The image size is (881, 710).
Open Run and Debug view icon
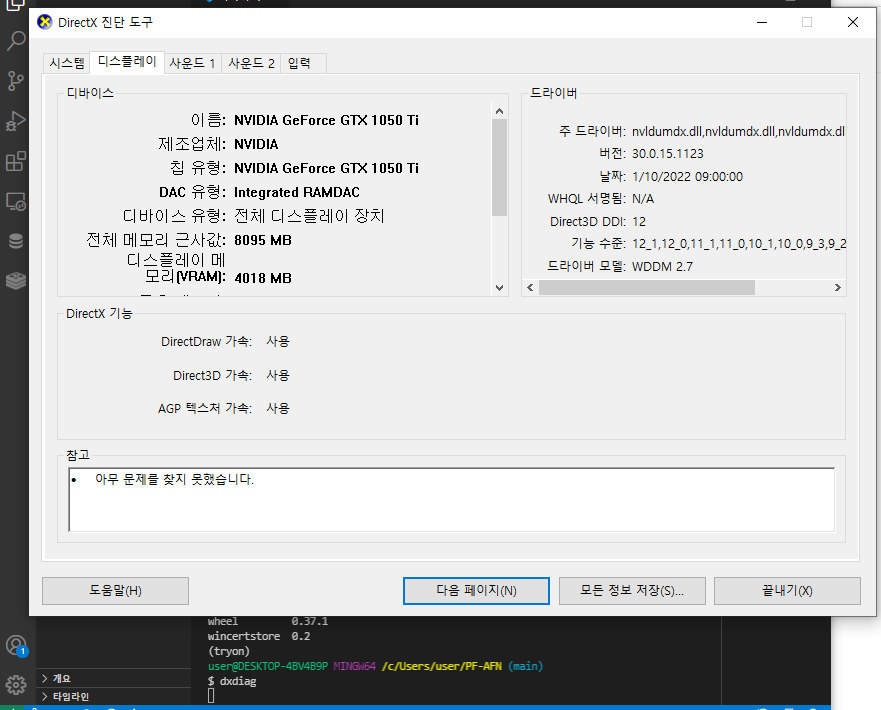pyautogui.click(x=15, y=121)
